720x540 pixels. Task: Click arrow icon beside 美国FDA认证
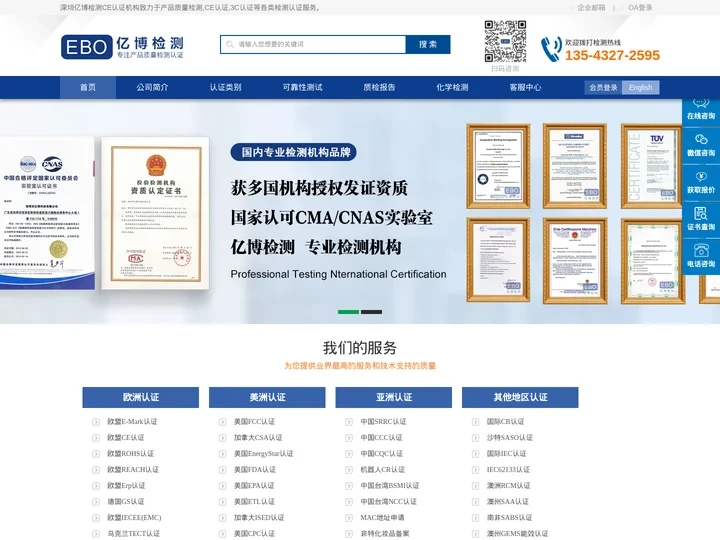tap(222, 470)
